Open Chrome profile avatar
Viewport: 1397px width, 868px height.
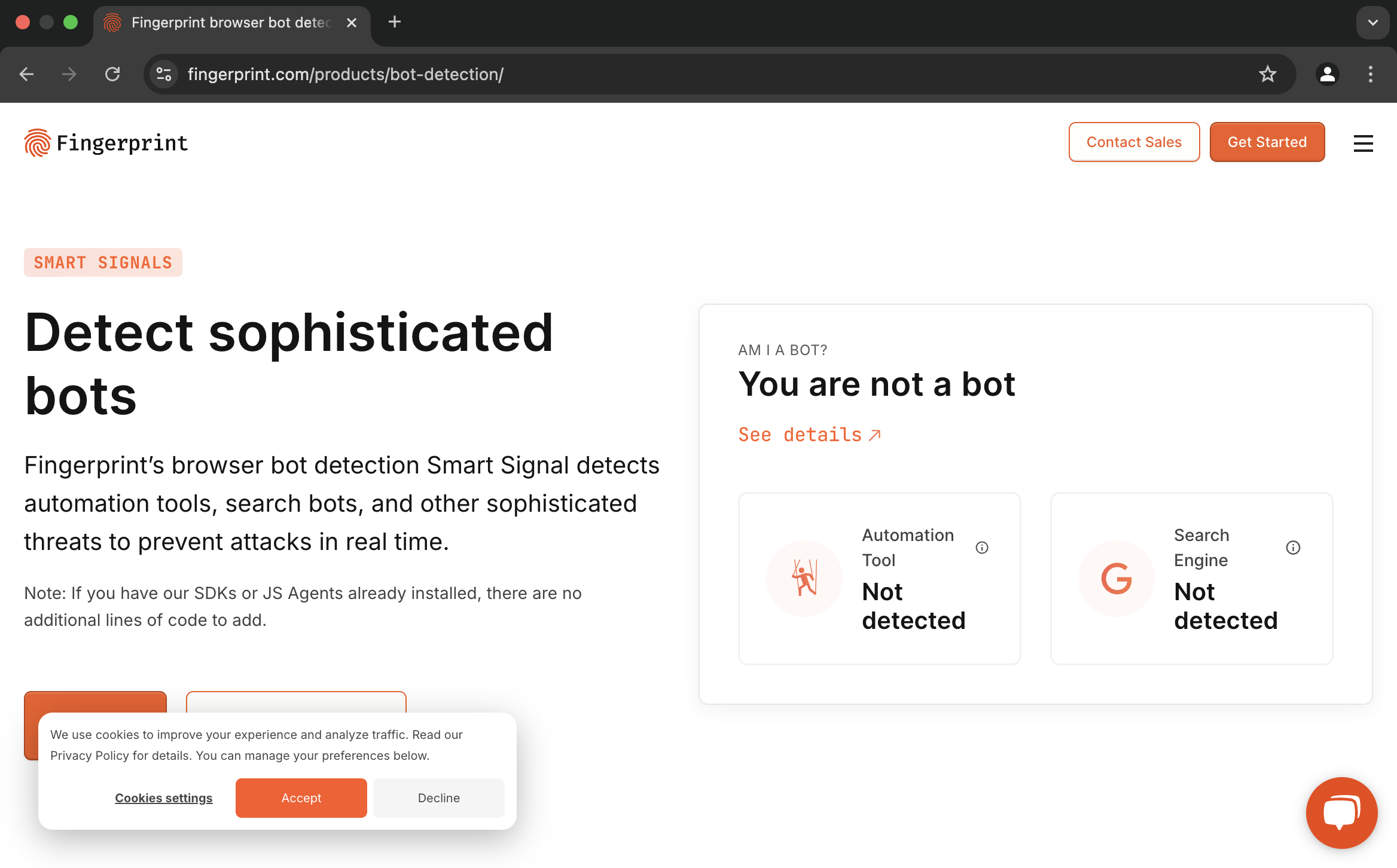[x=1327, y=74]
